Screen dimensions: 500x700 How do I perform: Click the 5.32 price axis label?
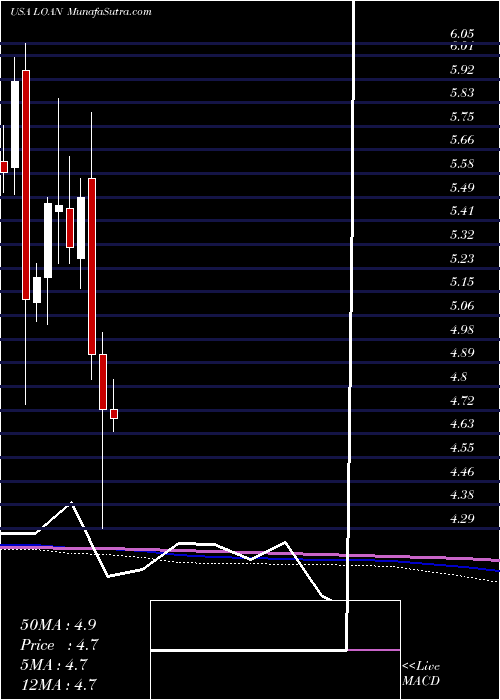tap(462, 234)
